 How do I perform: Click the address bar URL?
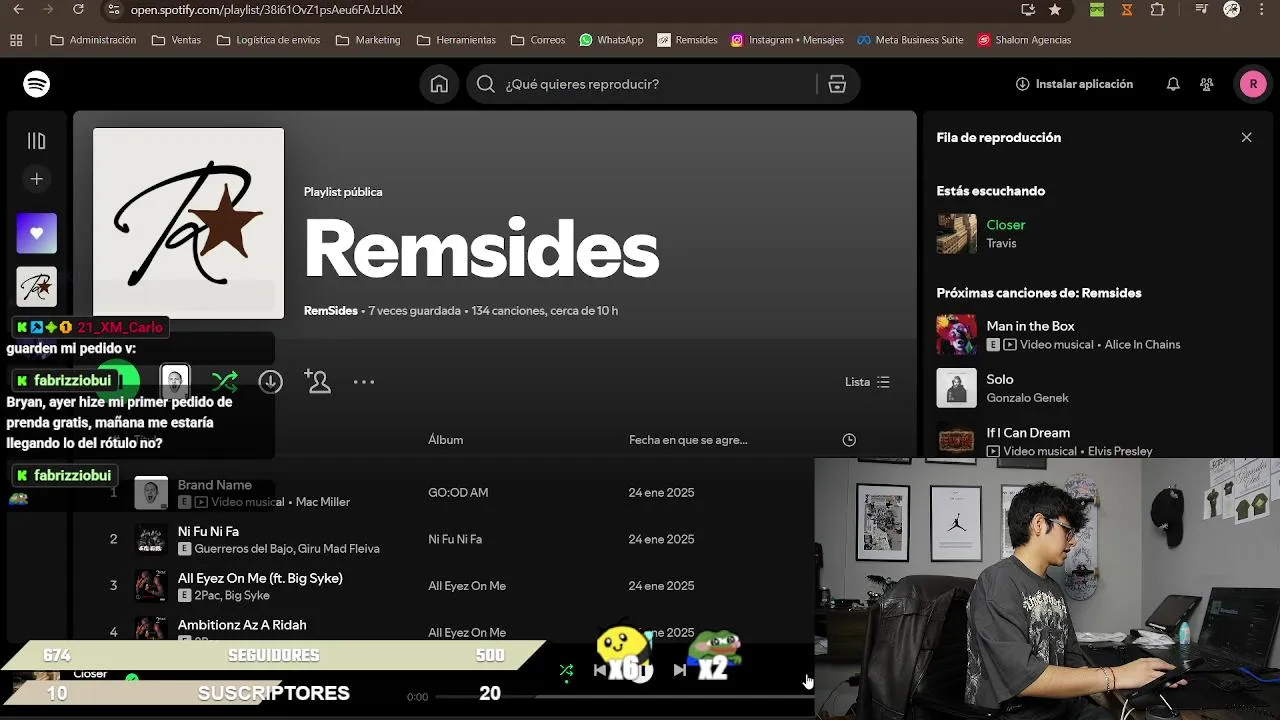[266, 10]
